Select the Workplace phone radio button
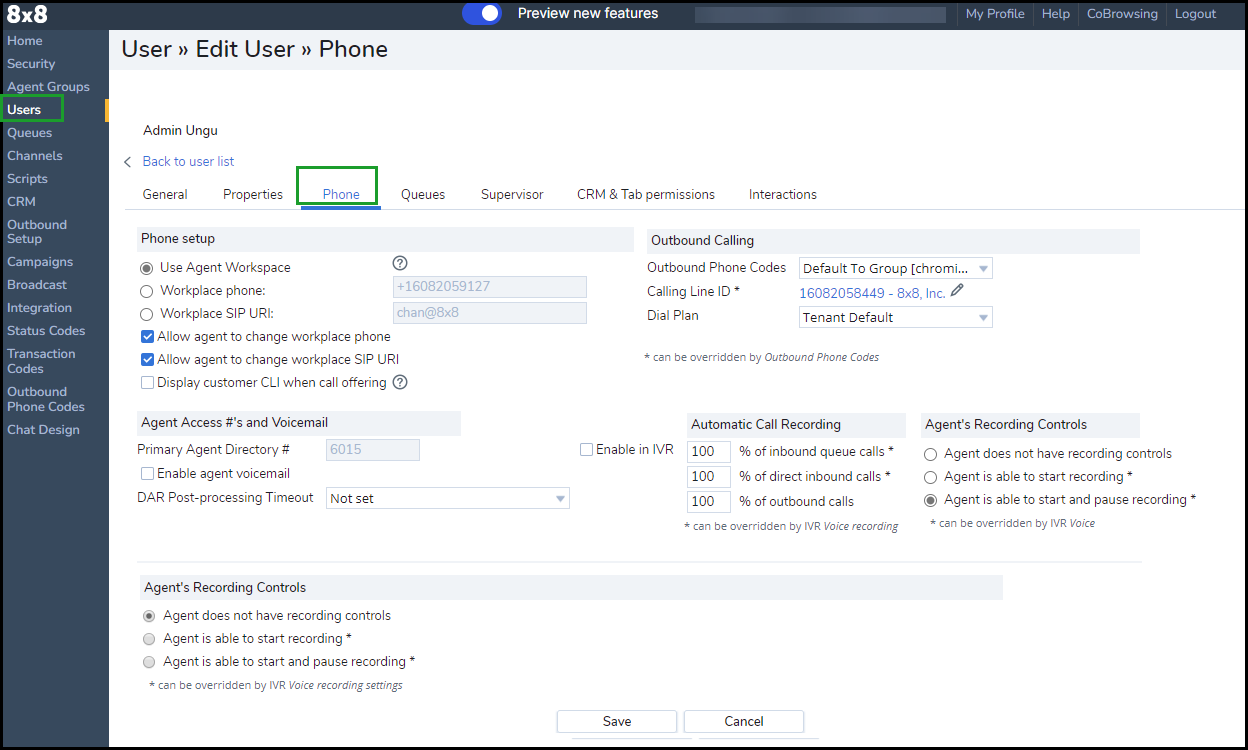 (x=147, y=291)
